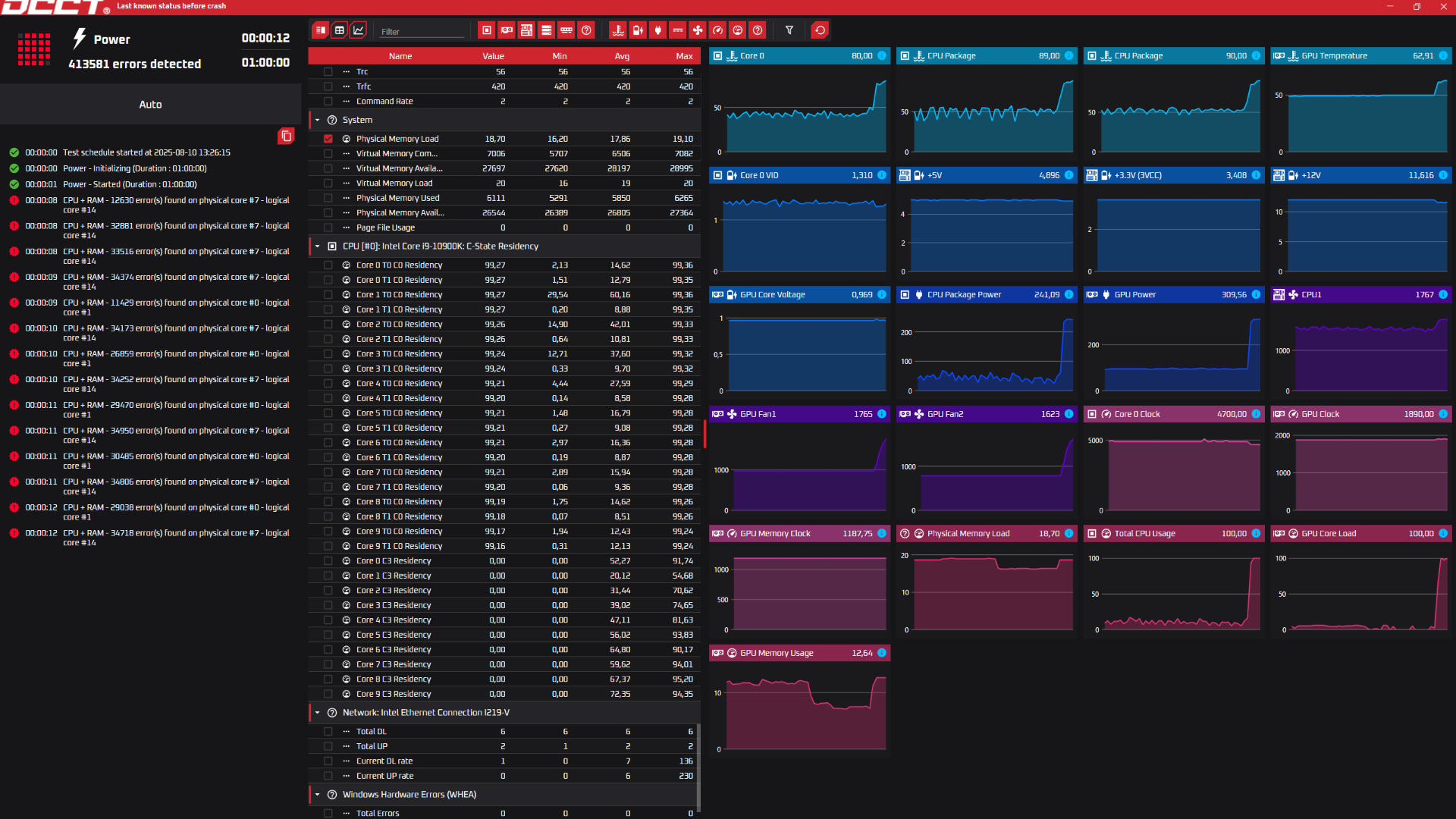Sort table by Value column header
This screenshot has width=1456, height=819.
493,56
